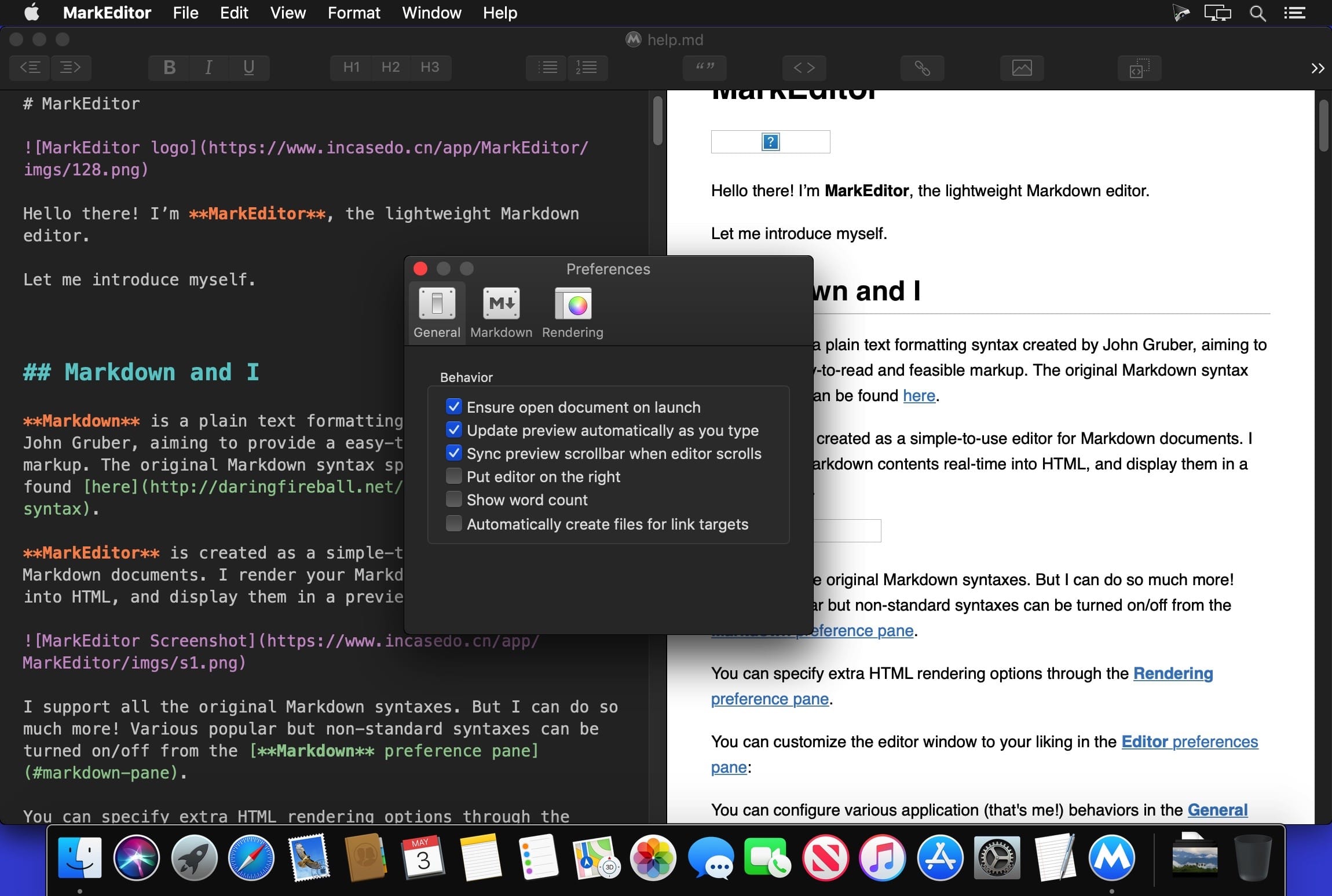Open App Store from the Dock
The image size is (1332, 896).
point(940,858)
